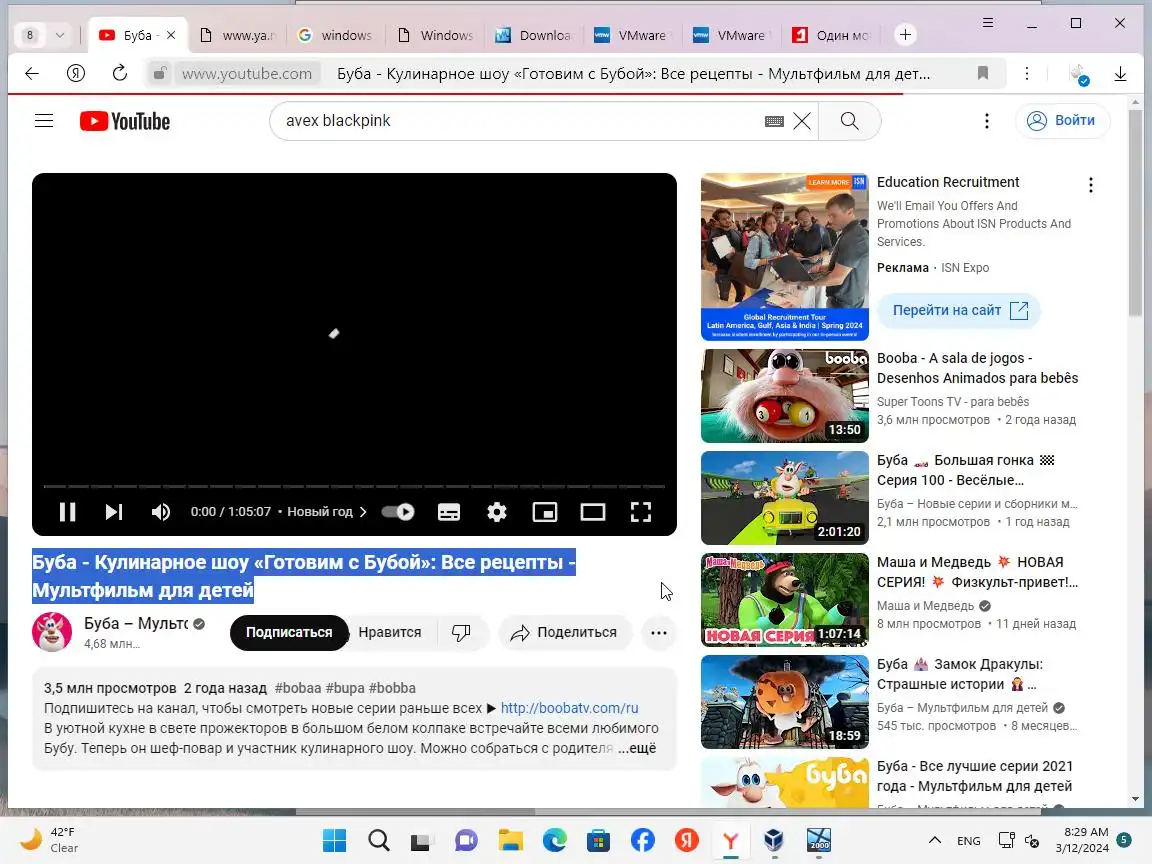Show hidden system tray icons
1152x864 pixels.
point(935,840)
